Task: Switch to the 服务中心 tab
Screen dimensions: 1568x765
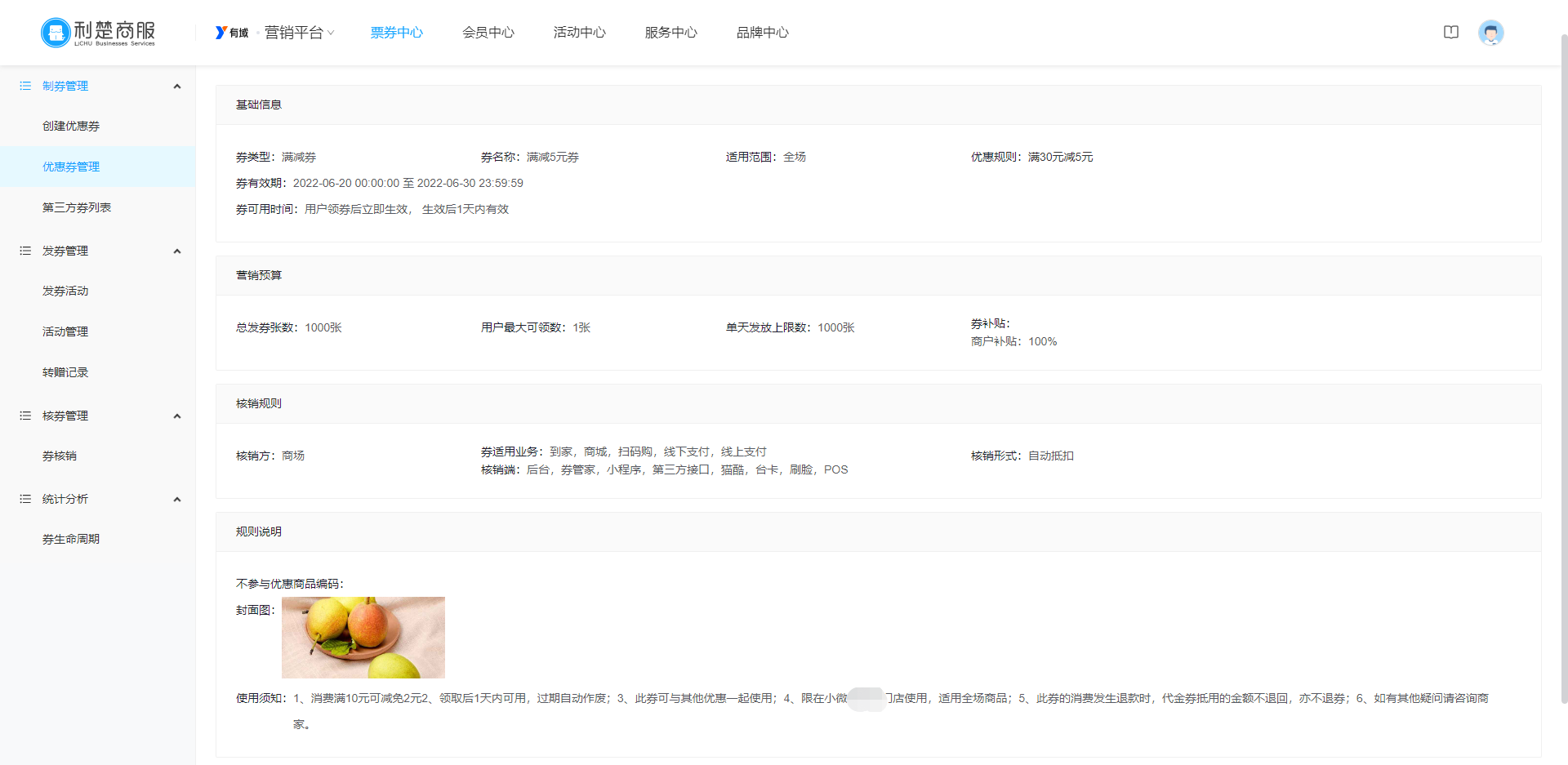Action: [671, 33]
